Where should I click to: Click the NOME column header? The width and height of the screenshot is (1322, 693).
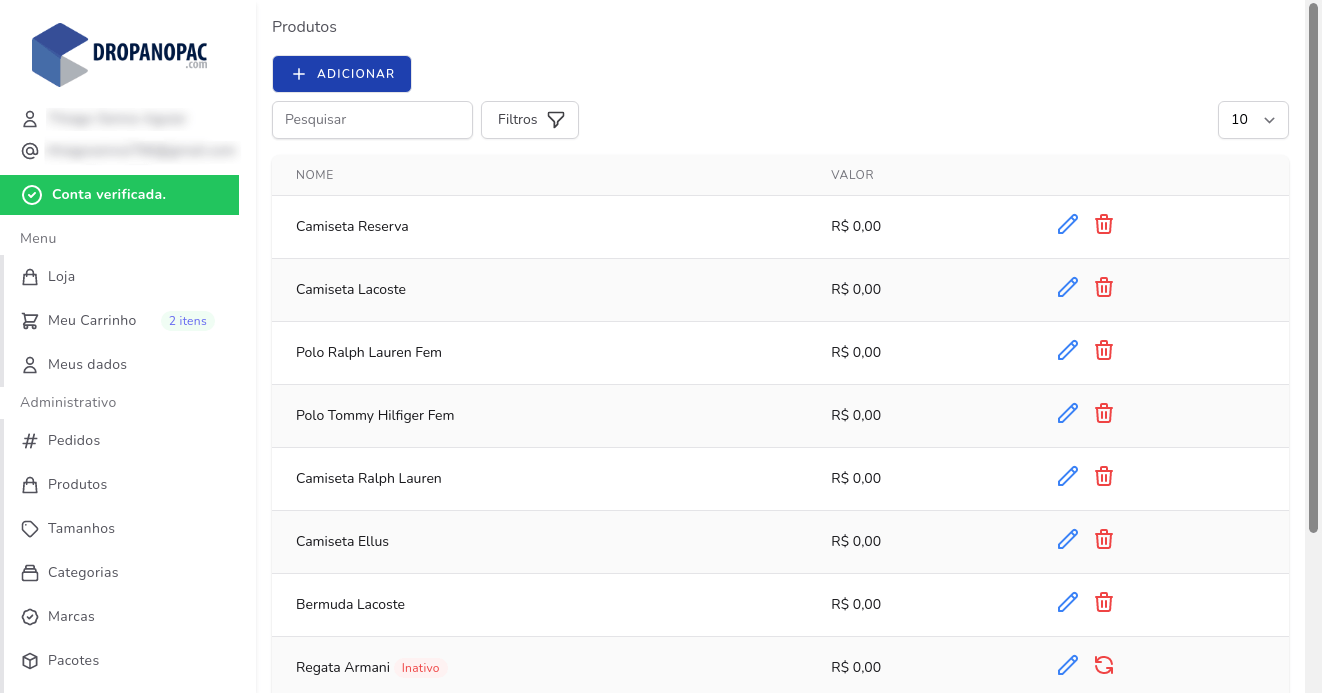pos(315,175)
